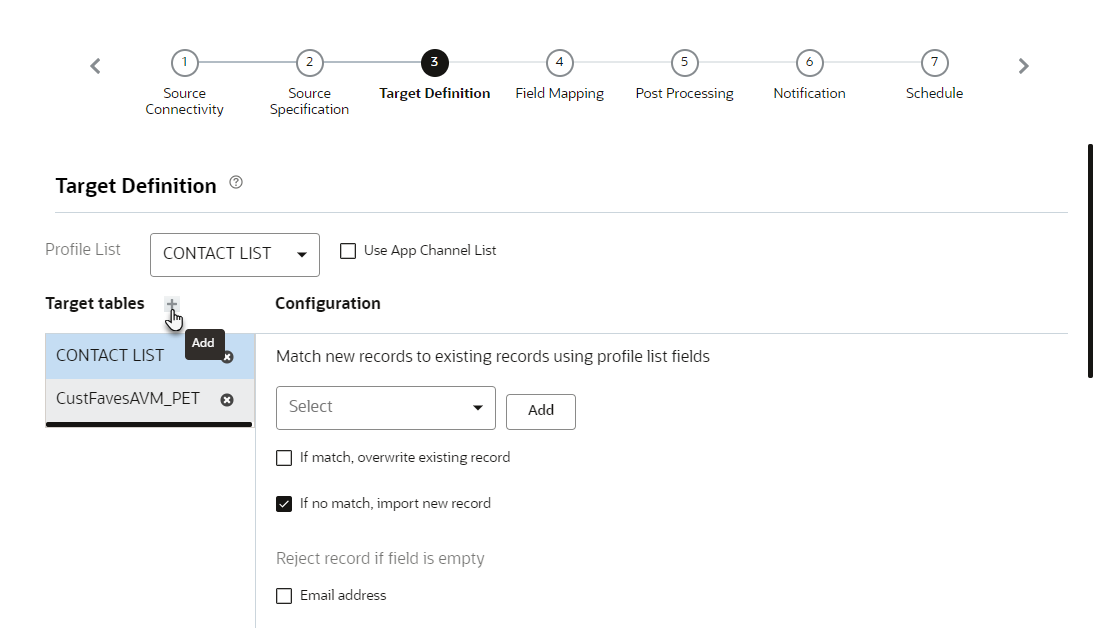
Task: Open the Profile List CONTACT LIST dropdown
Action: [235, 254]
